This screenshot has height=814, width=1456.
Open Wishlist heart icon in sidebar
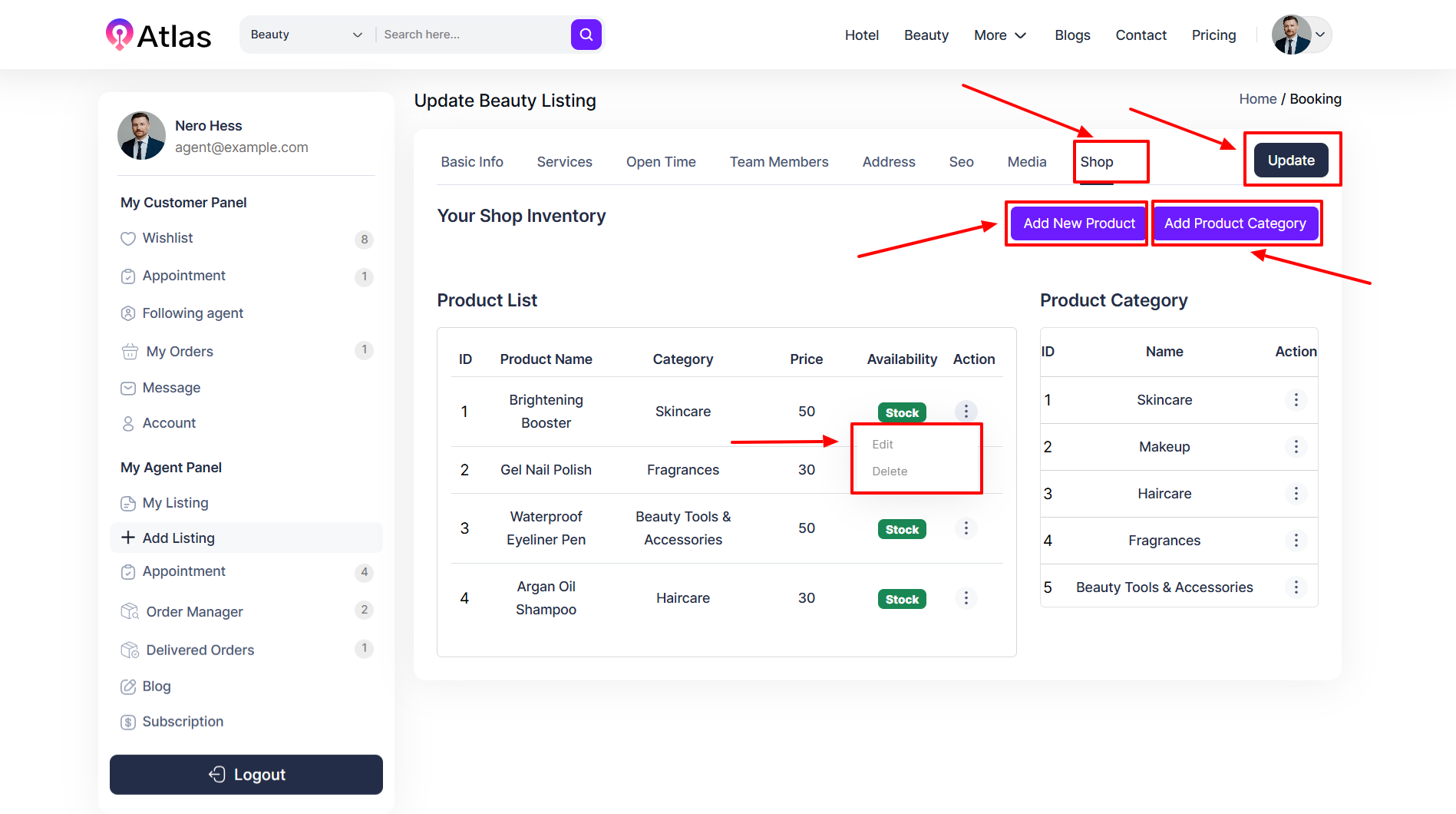coord(128,239)
